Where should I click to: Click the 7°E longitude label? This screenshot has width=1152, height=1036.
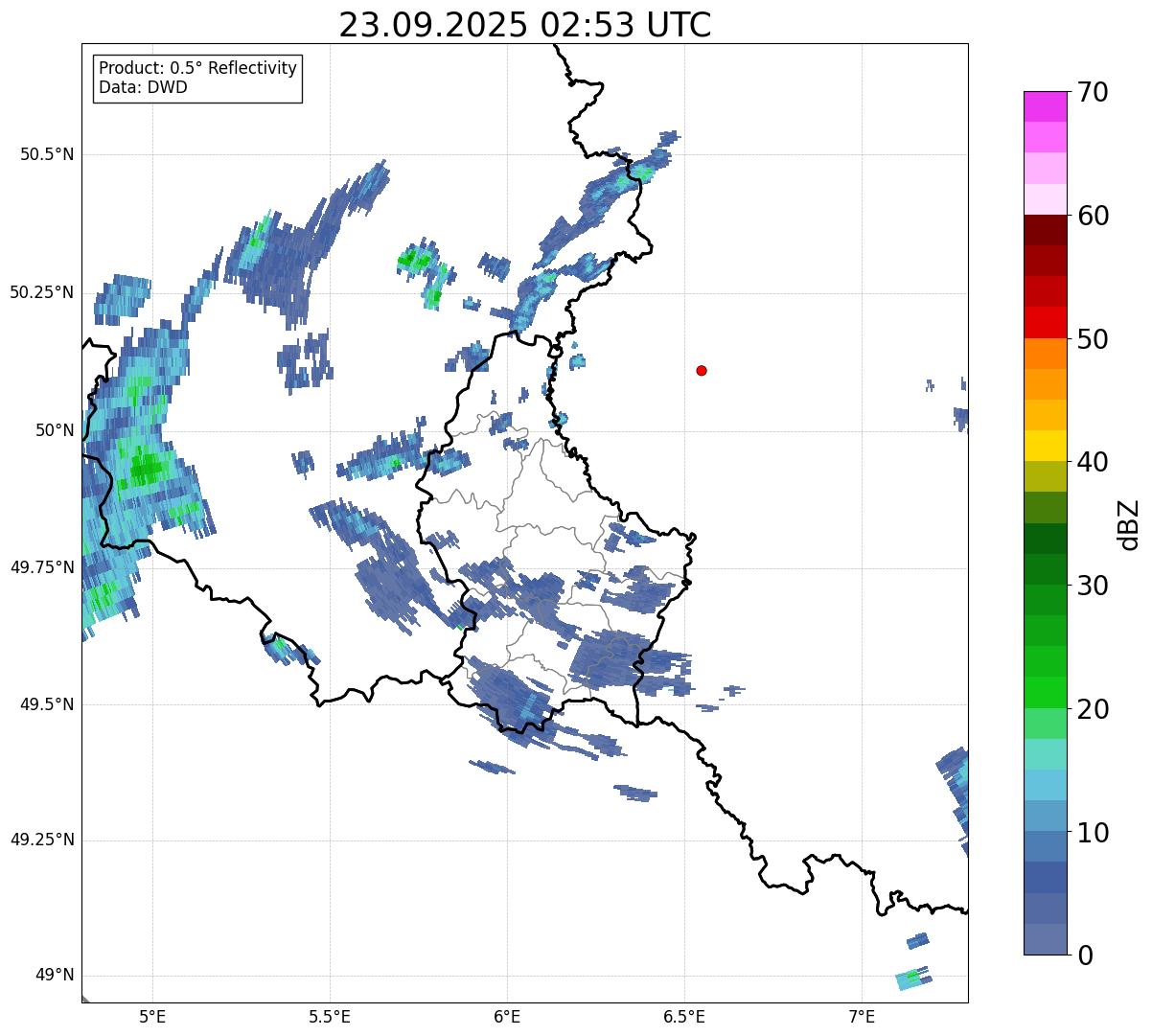click(862, 1018)
